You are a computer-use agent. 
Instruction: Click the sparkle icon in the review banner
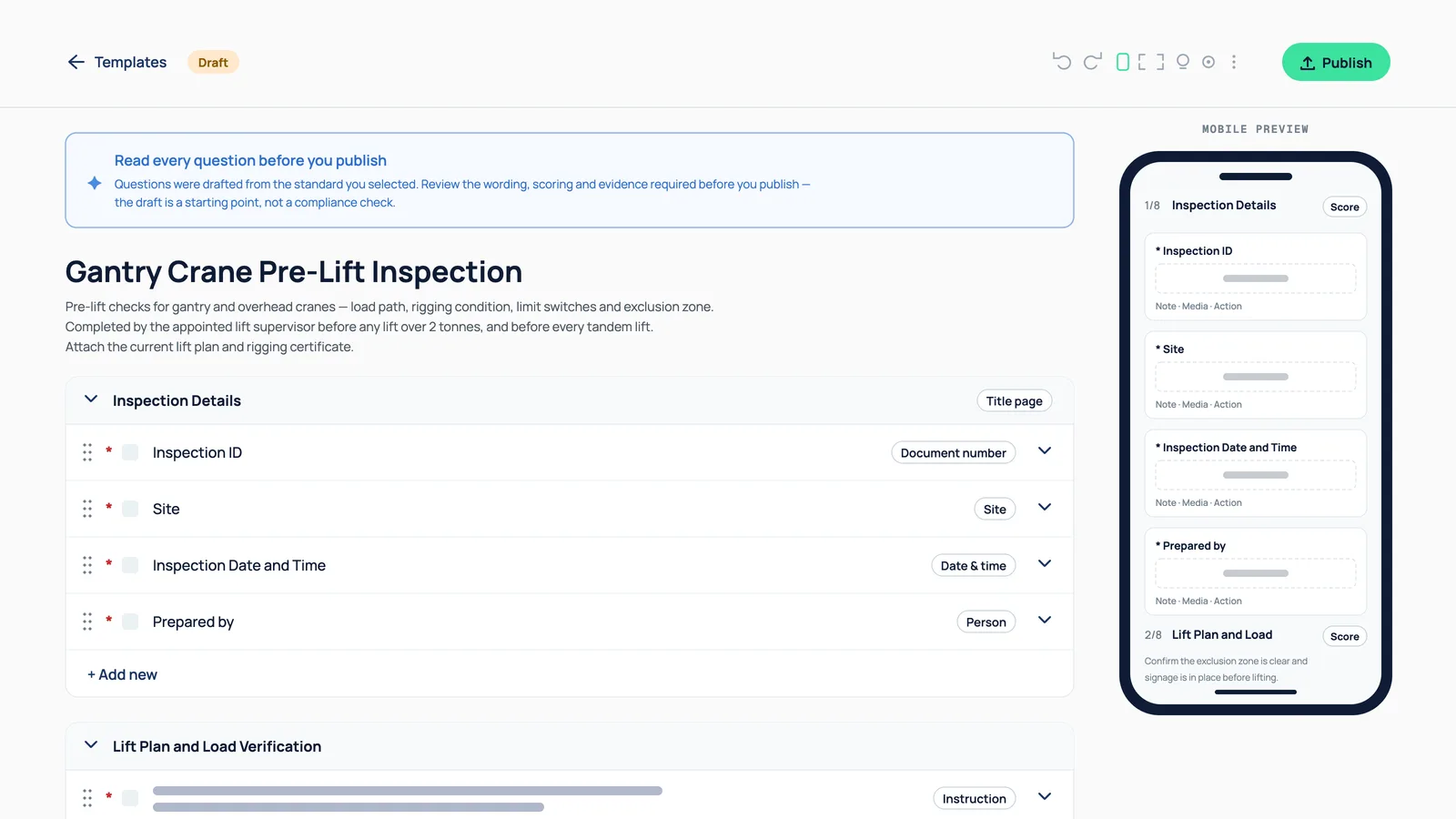(95, 183)
